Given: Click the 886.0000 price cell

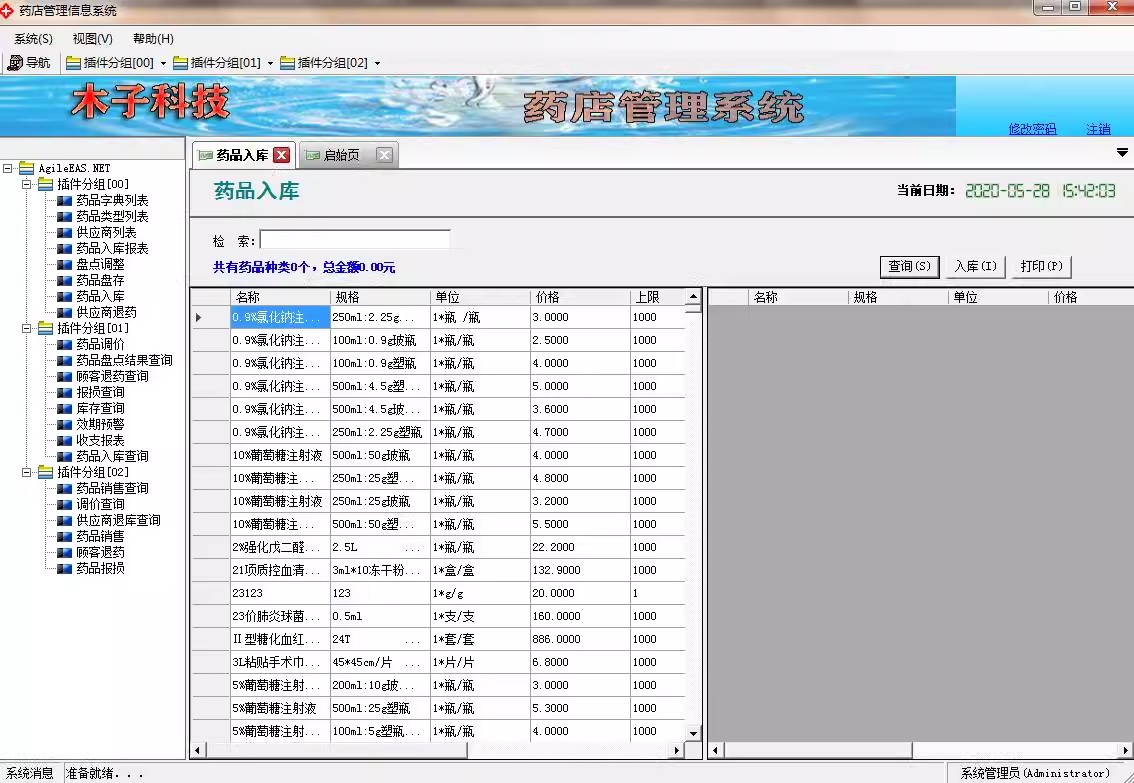Looking at the screenshot, I should click(x=580, y=639).
